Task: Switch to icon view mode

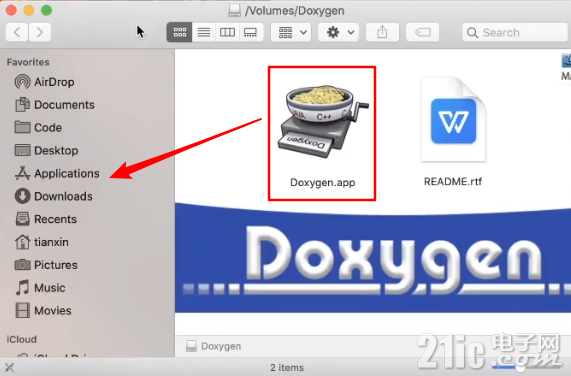Action: pyautogui.click(x=180, y=32)
